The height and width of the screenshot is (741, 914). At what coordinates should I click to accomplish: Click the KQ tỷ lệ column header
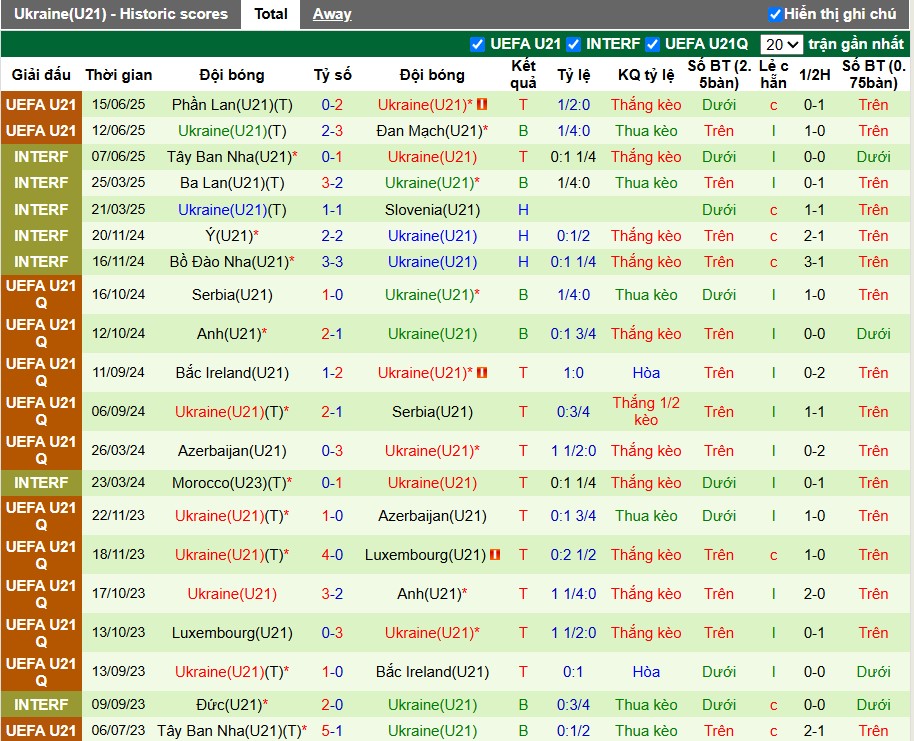point(646,75)
